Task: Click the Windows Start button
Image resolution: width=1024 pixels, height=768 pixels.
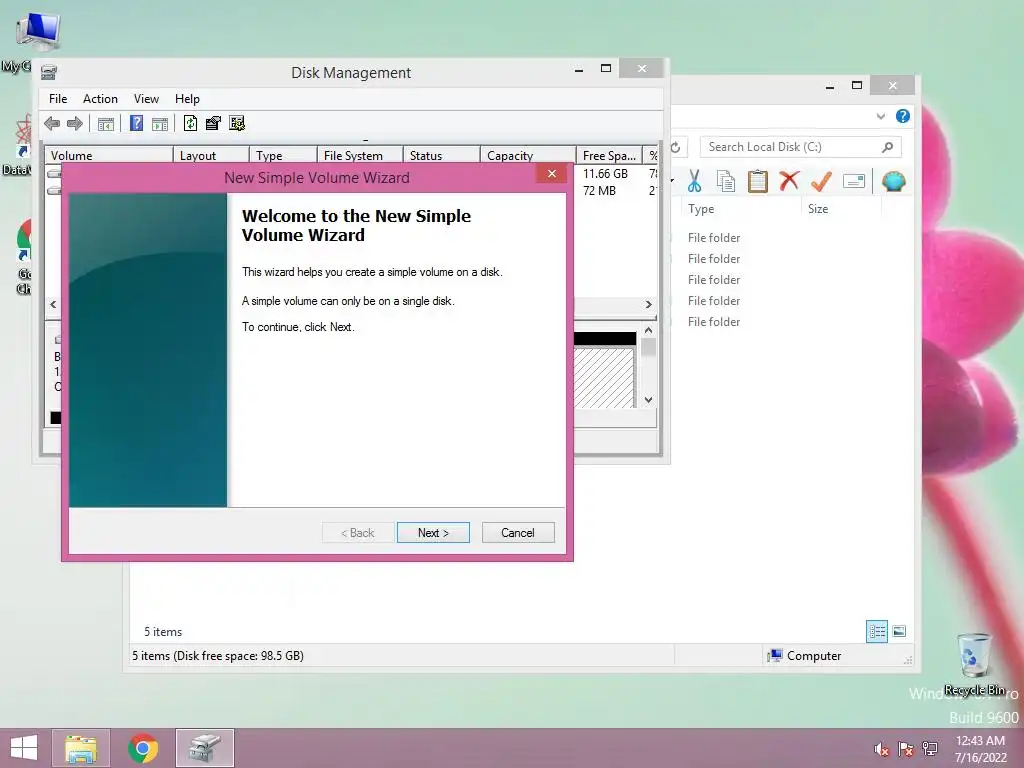Action: 24,748
